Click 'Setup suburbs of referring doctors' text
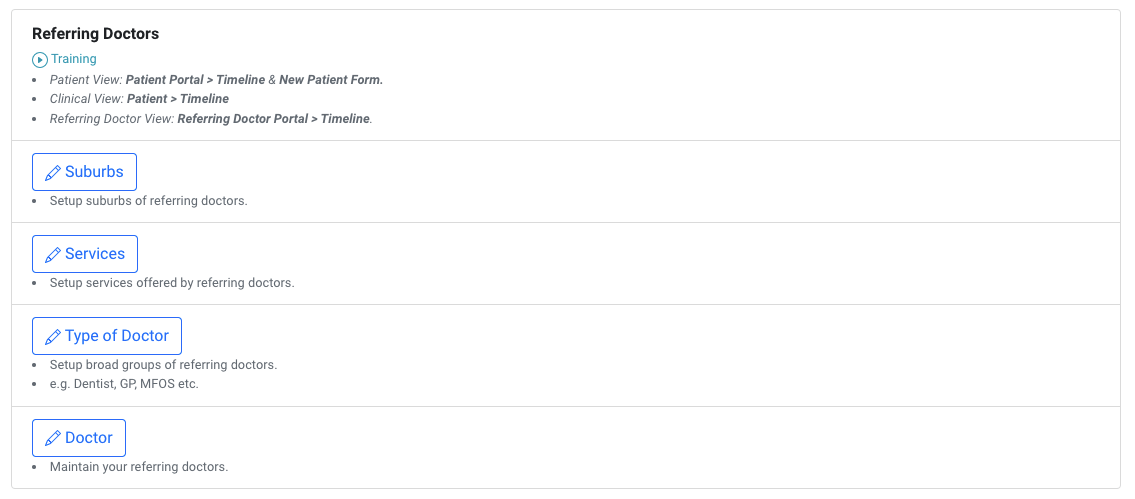The height and width of the screenshot is (499, 1135). tap(148, 201)
